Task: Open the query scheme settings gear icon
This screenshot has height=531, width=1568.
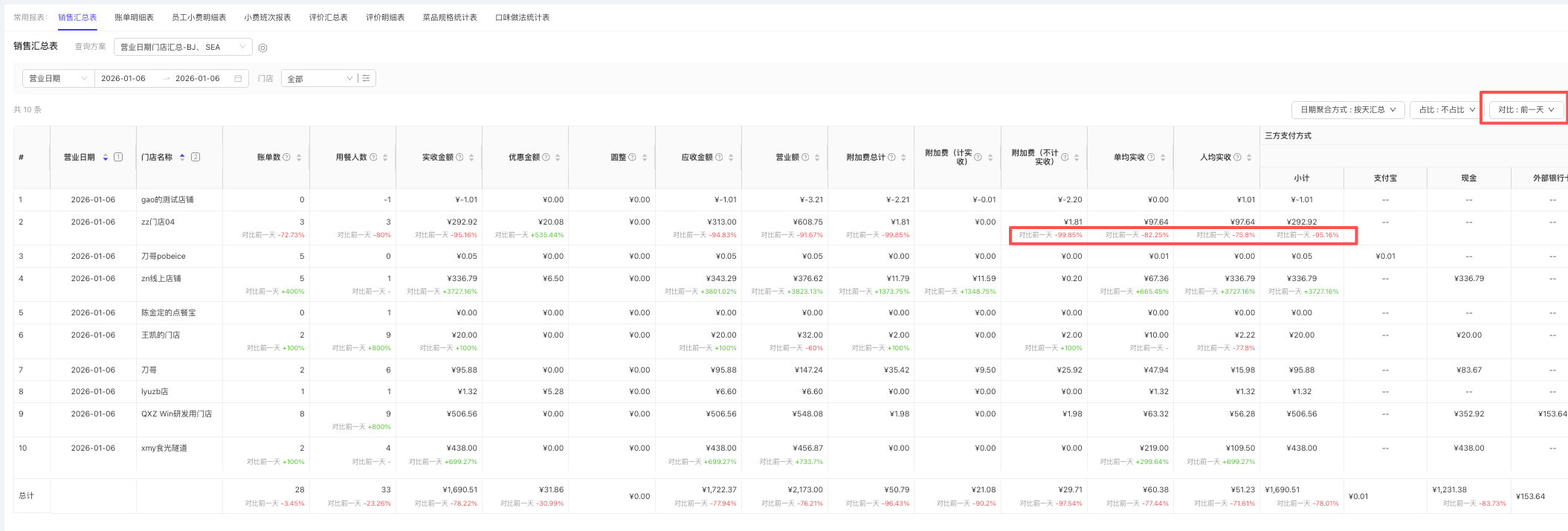Action: coord(262,48)
